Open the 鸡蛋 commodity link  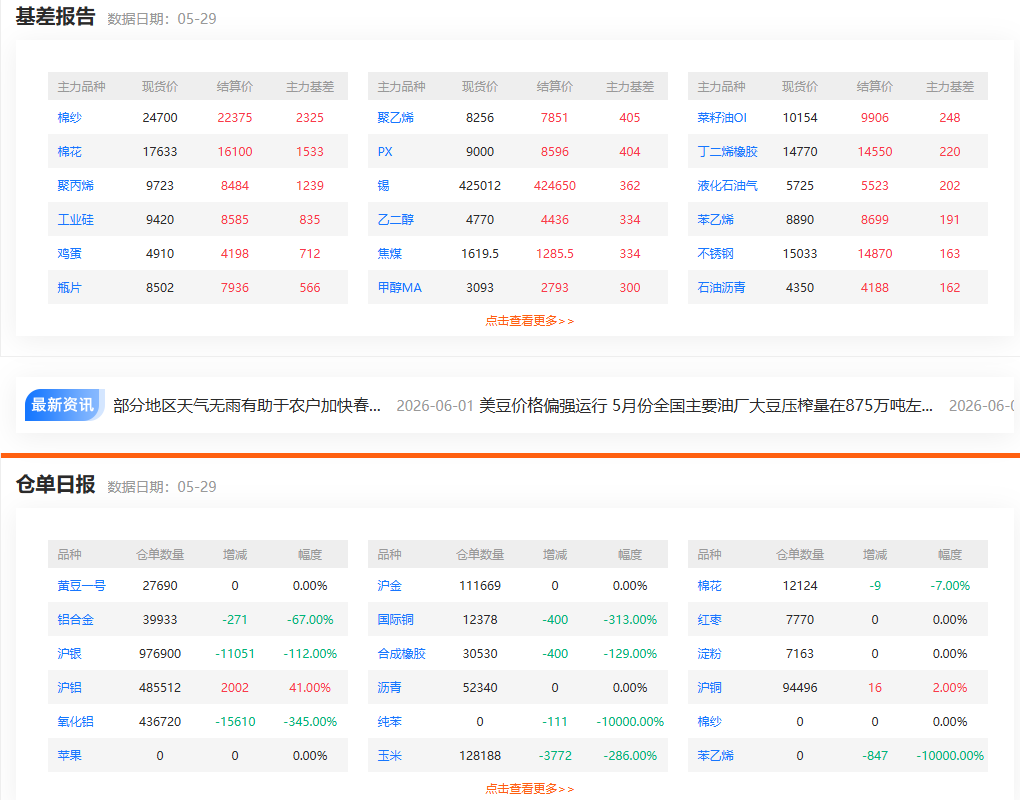click(70, 254)
